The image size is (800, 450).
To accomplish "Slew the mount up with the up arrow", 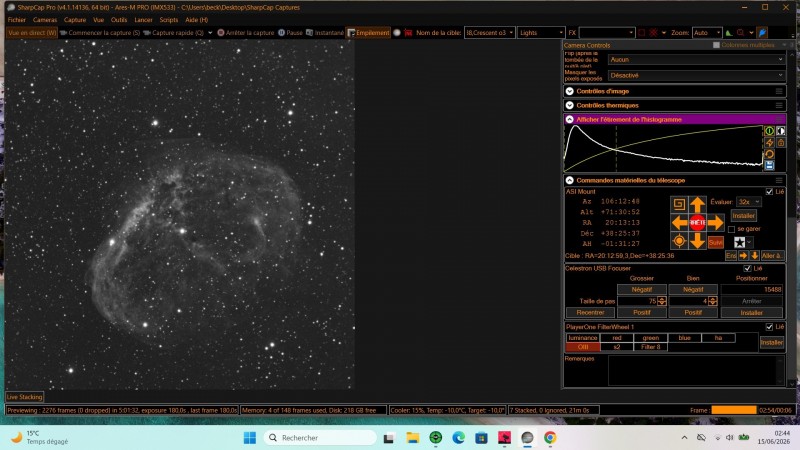I will (x=697, y=205).
